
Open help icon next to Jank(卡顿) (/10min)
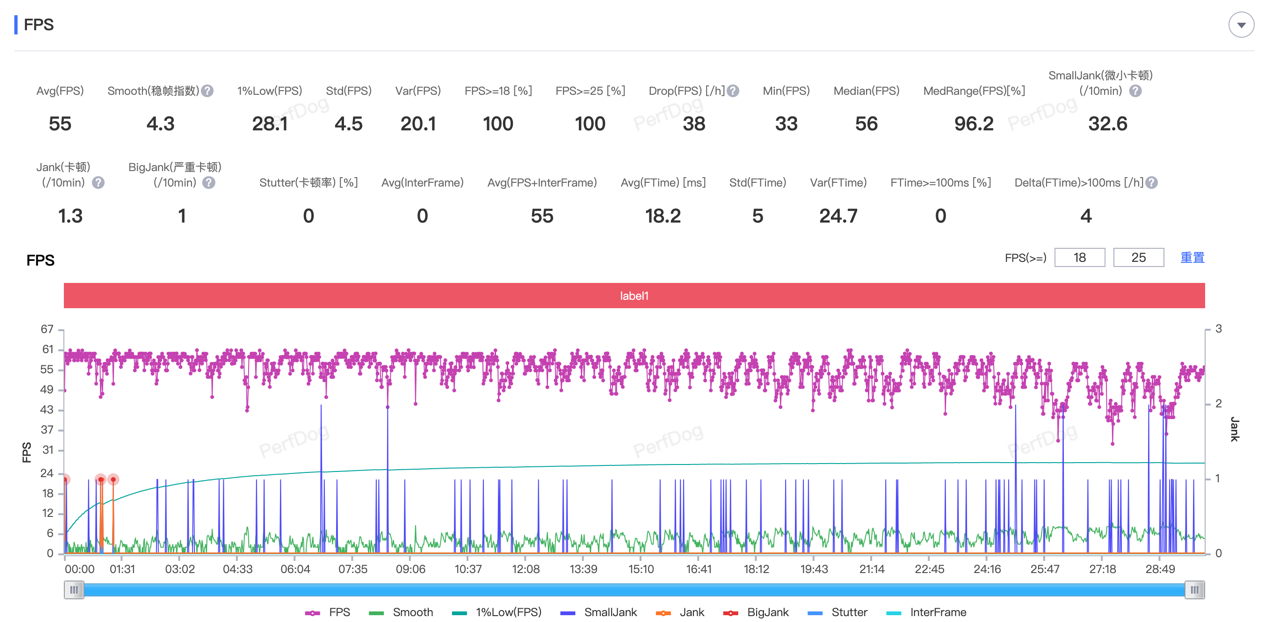tap(98, 183)
